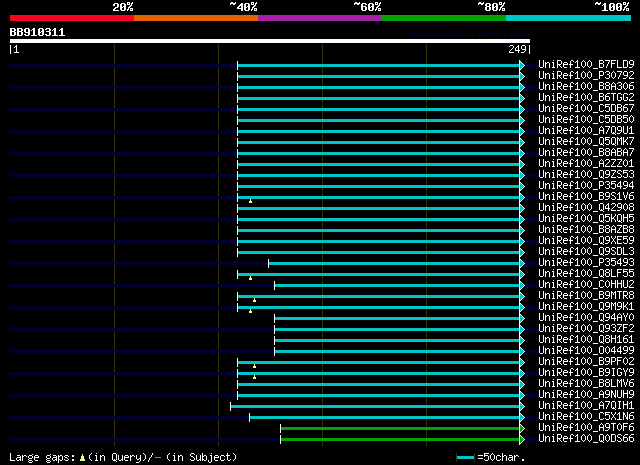Open the UniRef100_B8A306 label
The height and width of the screenshot is (465, 640).
point(586,86)
